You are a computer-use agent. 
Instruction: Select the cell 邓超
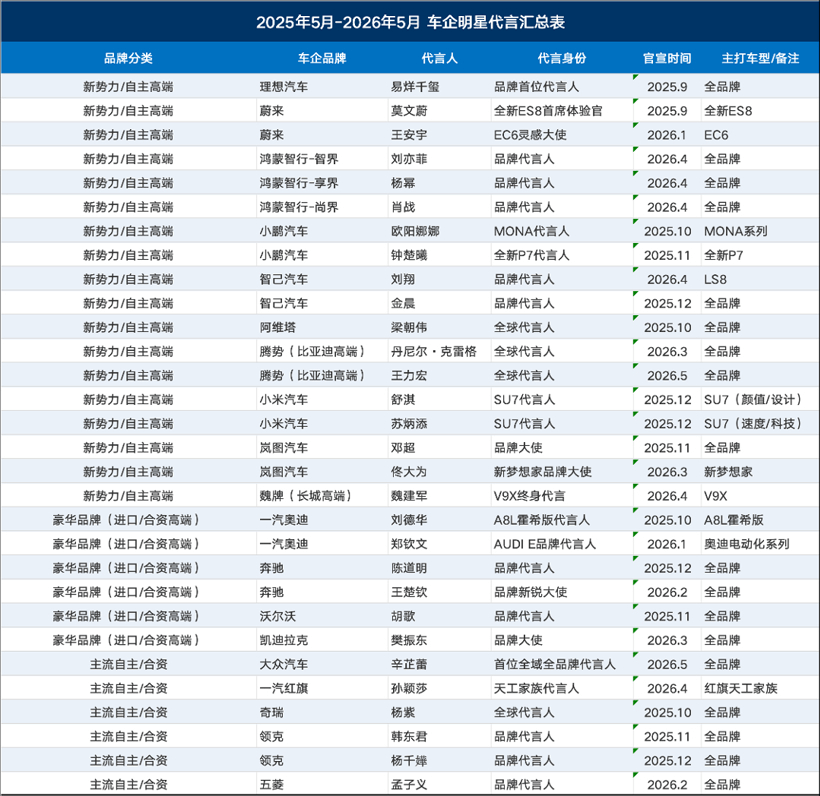[403, 448]
